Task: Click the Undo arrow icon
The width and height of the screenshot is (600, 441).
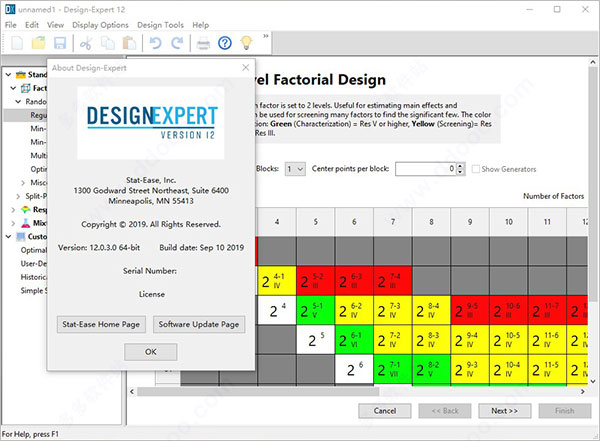Action: click(155, 43)
